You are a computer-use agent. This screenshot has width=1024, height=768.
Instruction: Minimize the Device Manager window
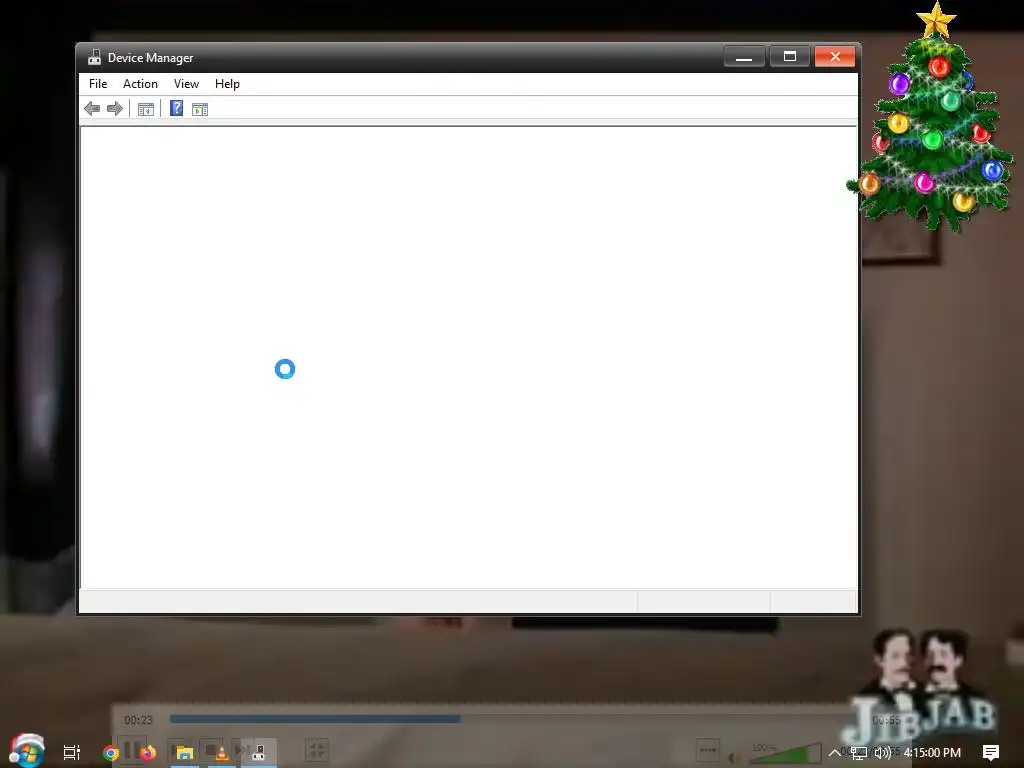[744, 56]
